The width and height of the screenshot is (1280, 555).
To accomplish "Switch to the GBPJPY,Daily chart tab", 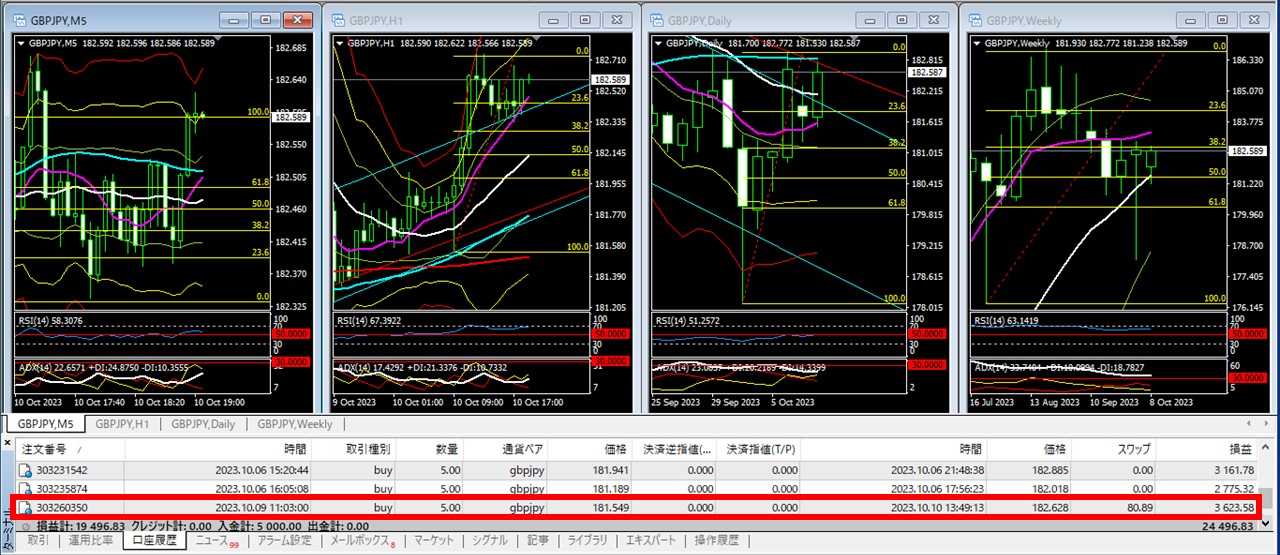I will tap(203, 424).
